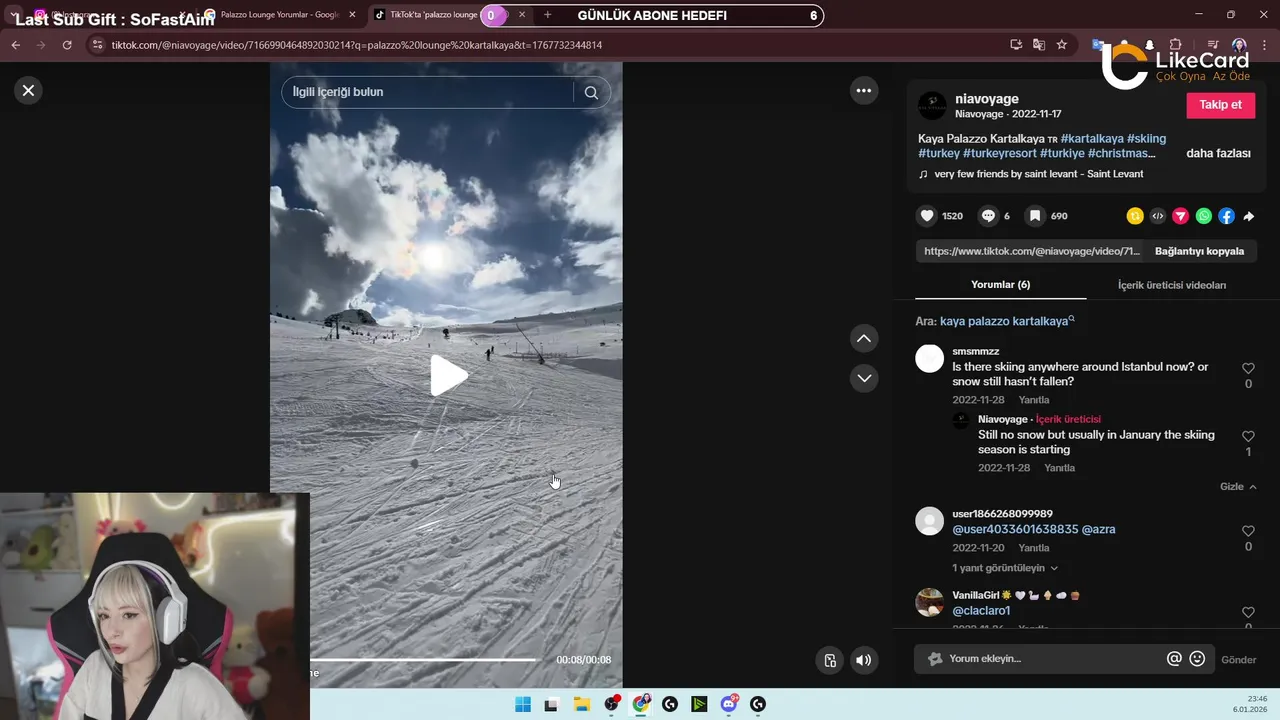Insert a mention with @ icon
The width and height of the screenshot is (1280, 720).
1174,659
